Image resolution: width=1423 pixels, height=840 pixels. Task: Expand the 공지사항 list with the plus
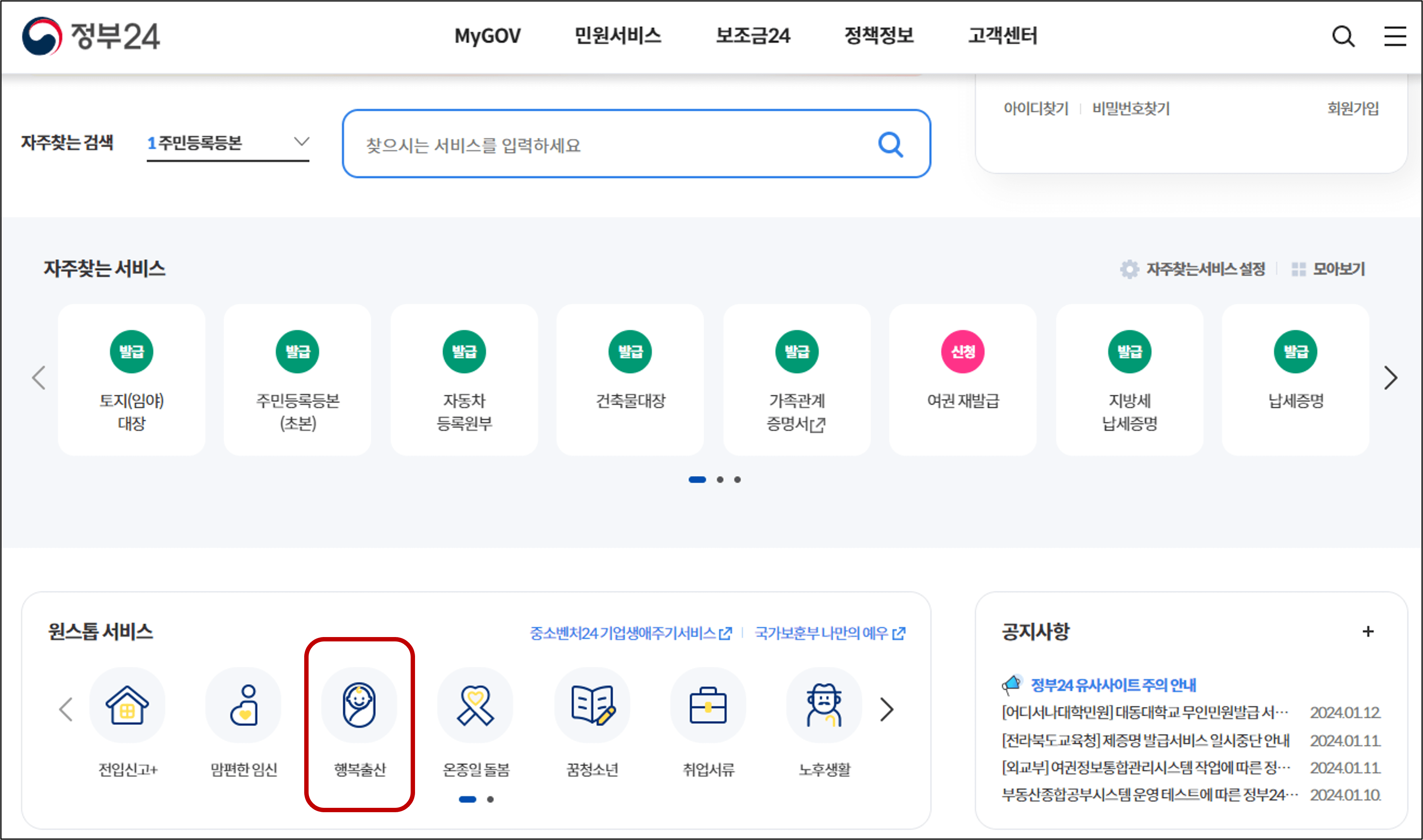(1369, 632)
